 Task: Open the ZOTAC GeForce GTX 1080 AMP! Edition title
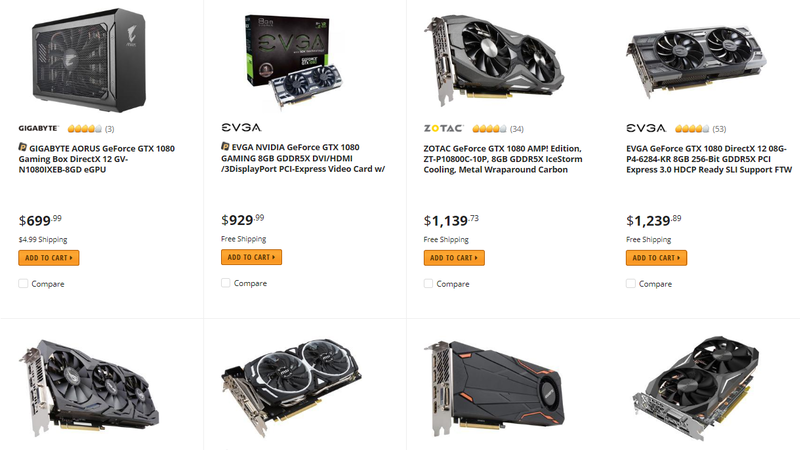pos(503,159)
